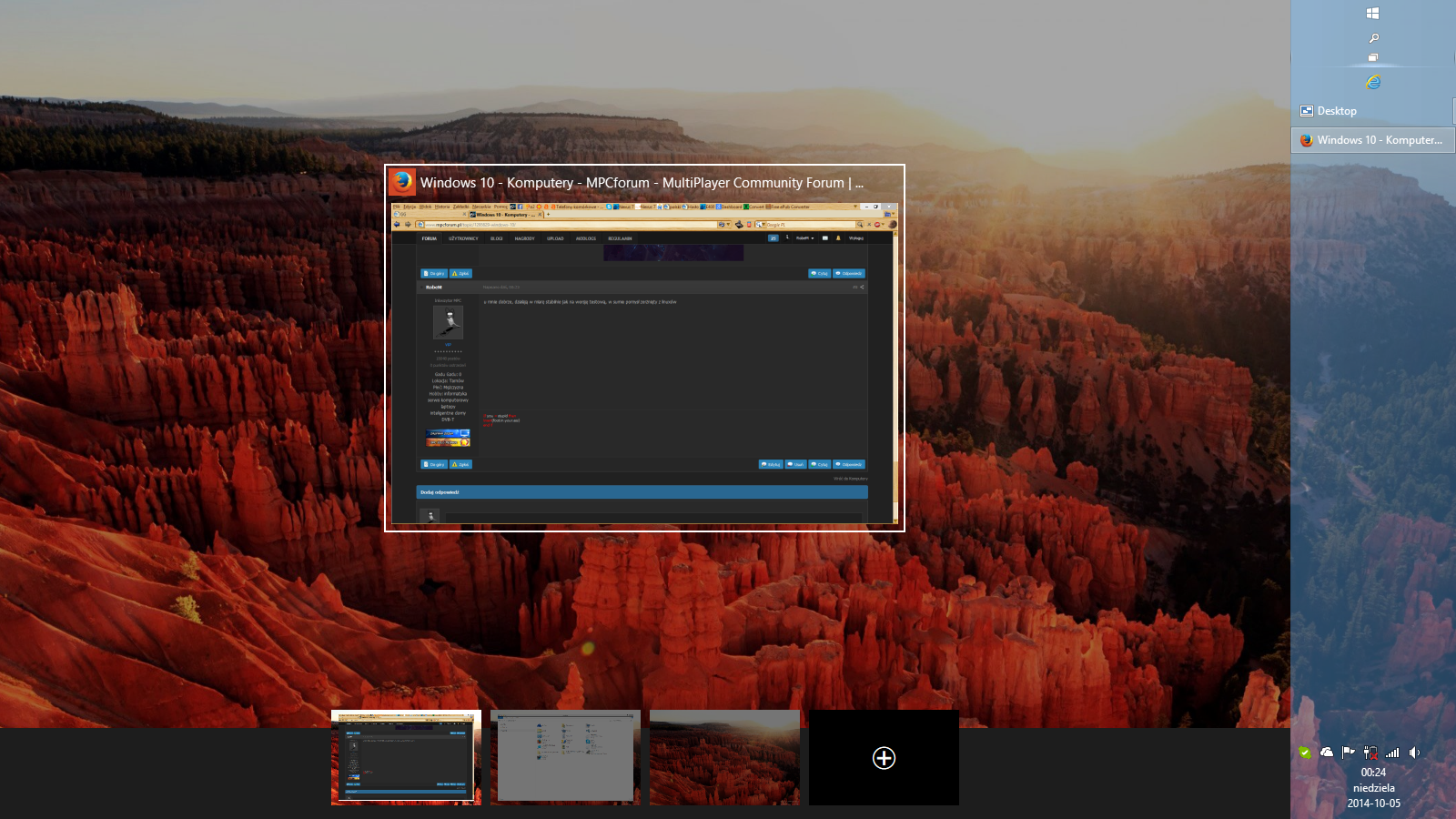Open the green Skype status tray icon

click(x=1305, y=753)
